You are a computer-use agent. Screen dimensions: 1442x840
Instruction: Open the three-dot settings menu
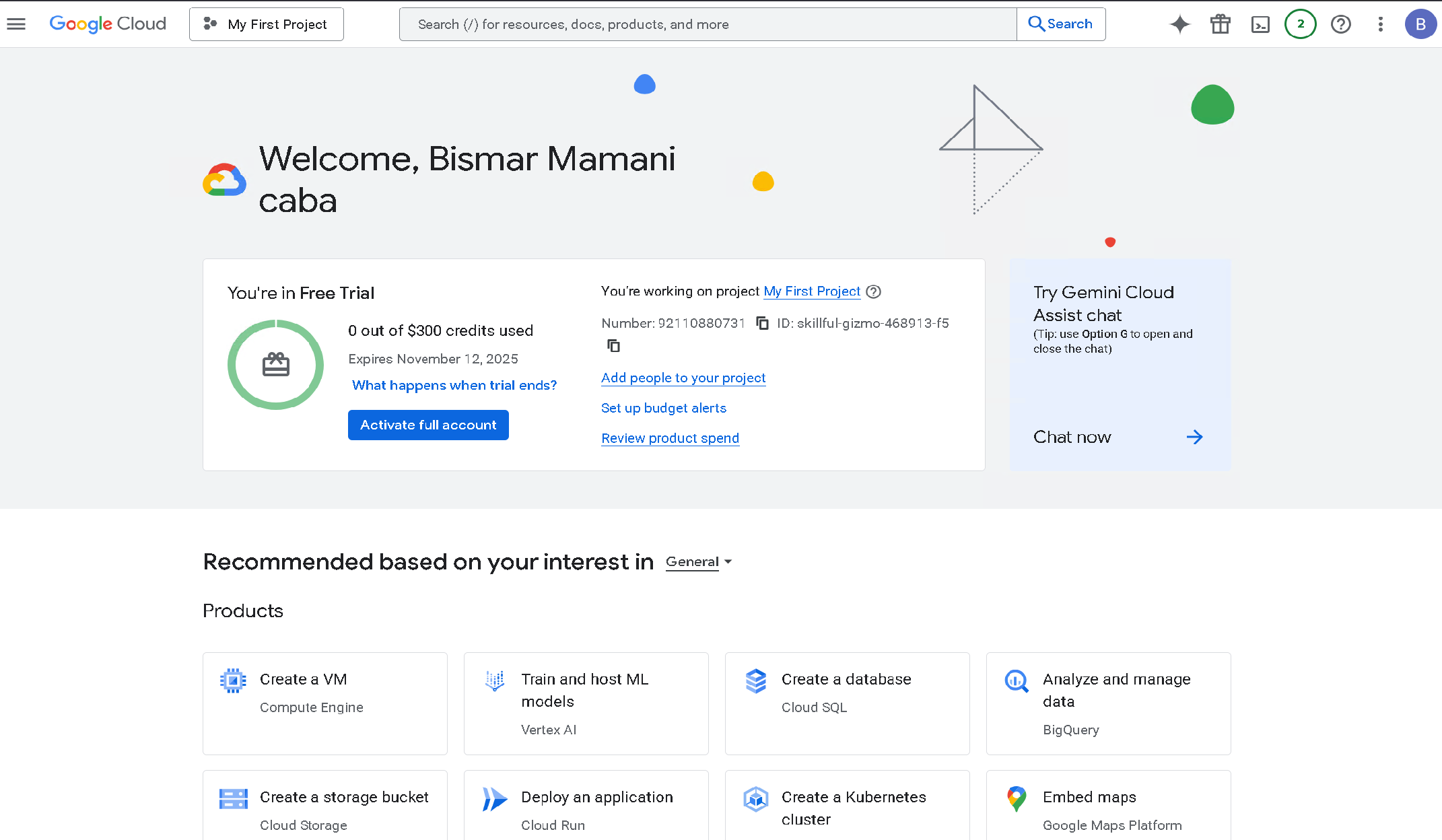pyautogui.click(x=1381, y=24)
